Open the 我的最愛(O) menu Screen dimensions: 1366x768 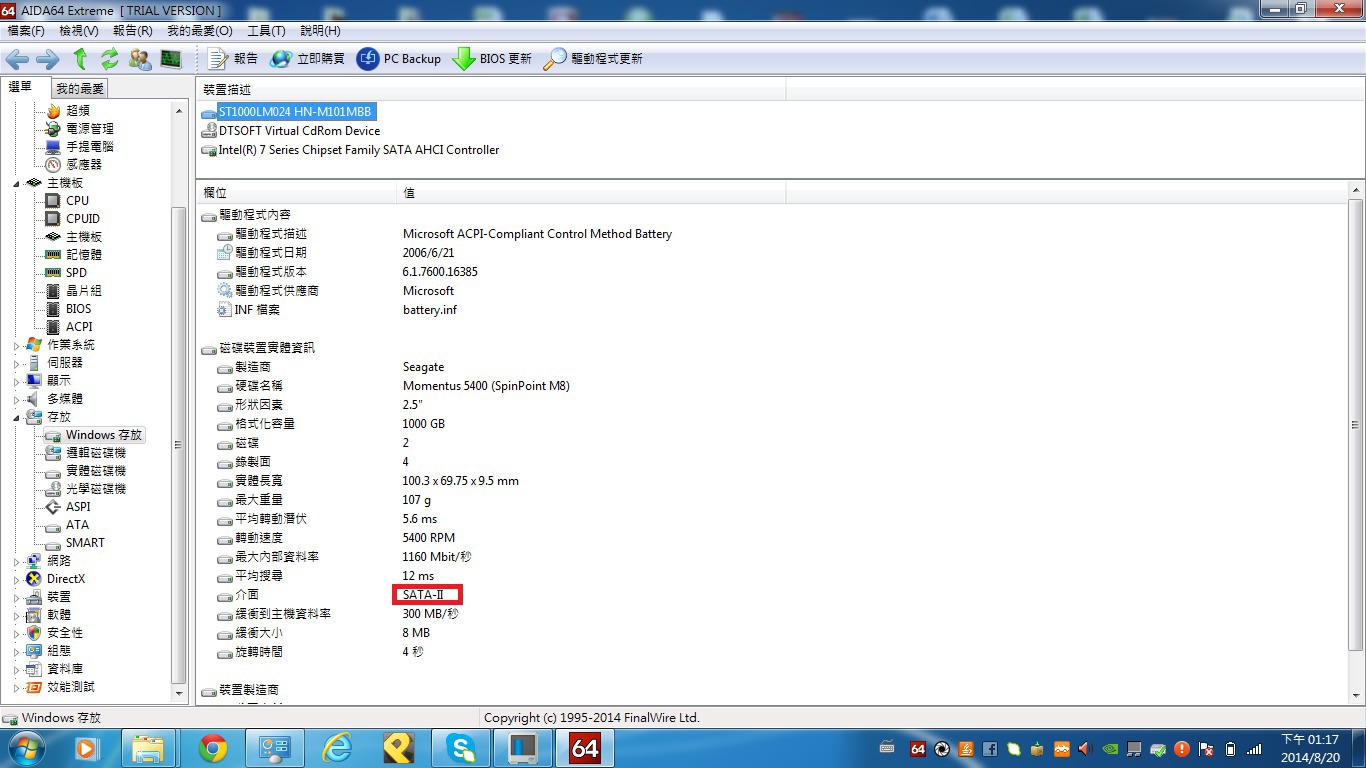tap(199, 31)
